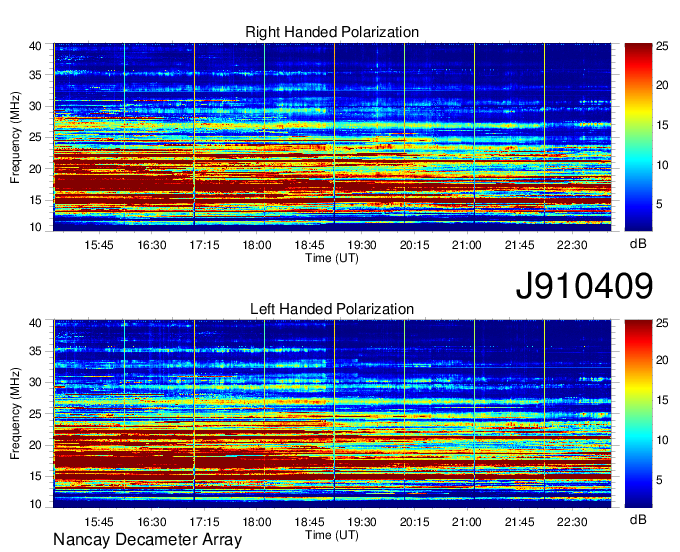Viewport: 680px width, 552px height.
Task: Click the 35 MHz tick on the left-handed plot
Action: pos(35,351)
